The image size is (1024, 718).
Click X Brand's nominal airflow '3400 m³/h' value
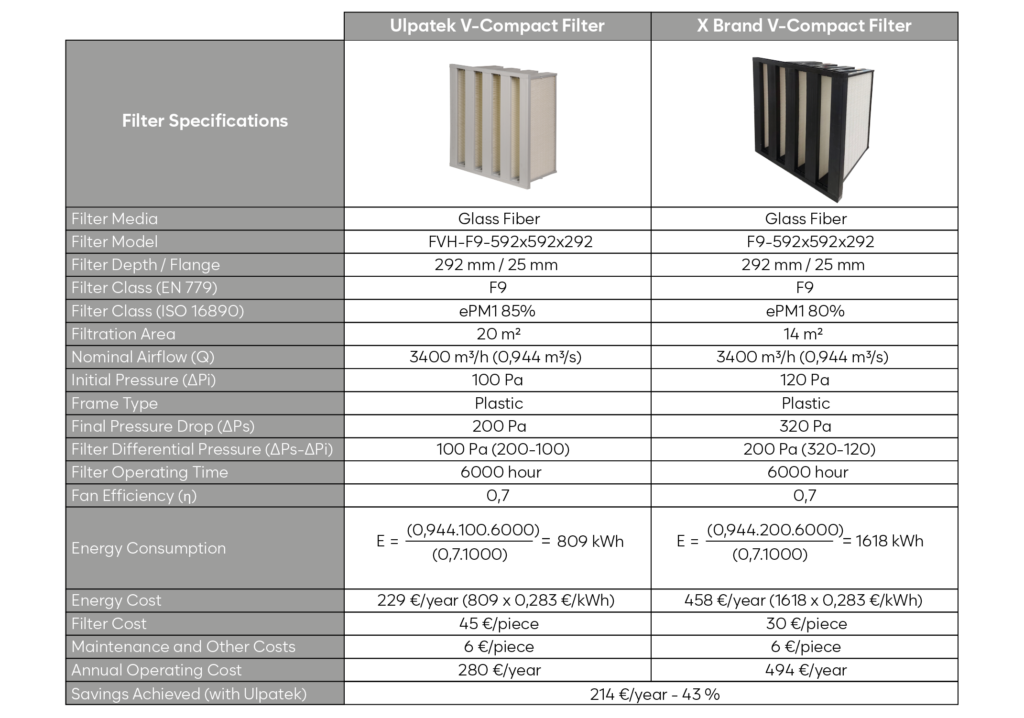(803, 357)
